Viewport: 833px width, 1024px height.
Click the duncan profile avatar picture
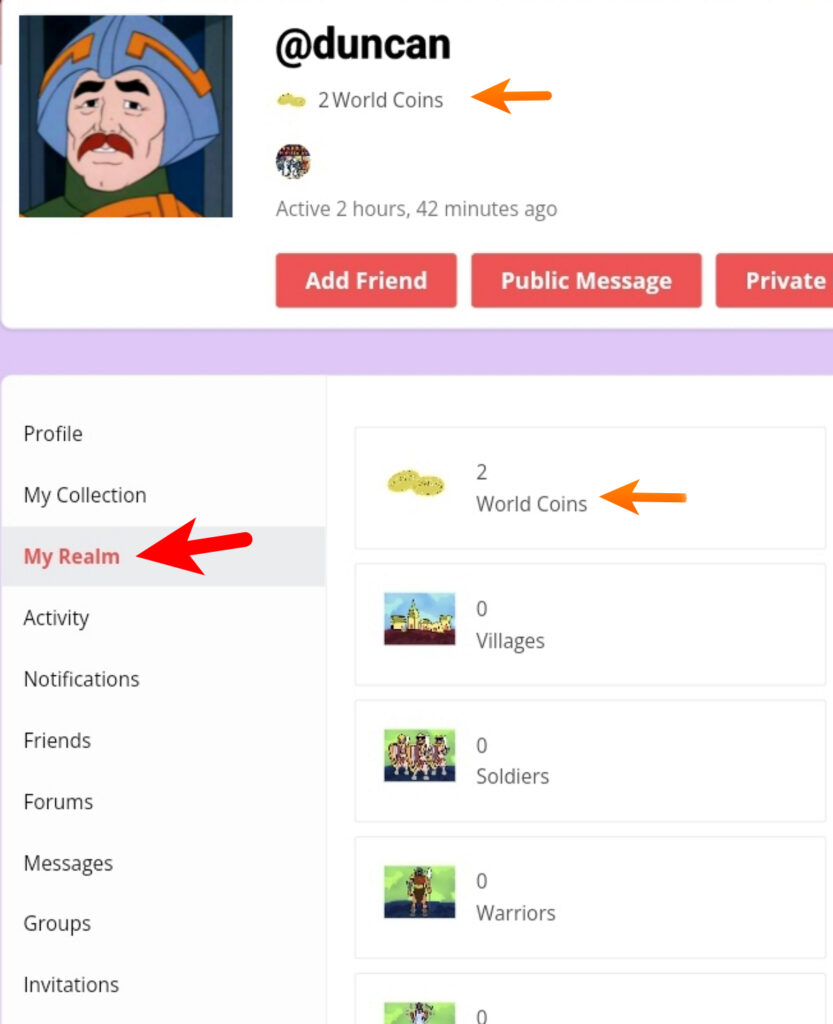(125, 116)
